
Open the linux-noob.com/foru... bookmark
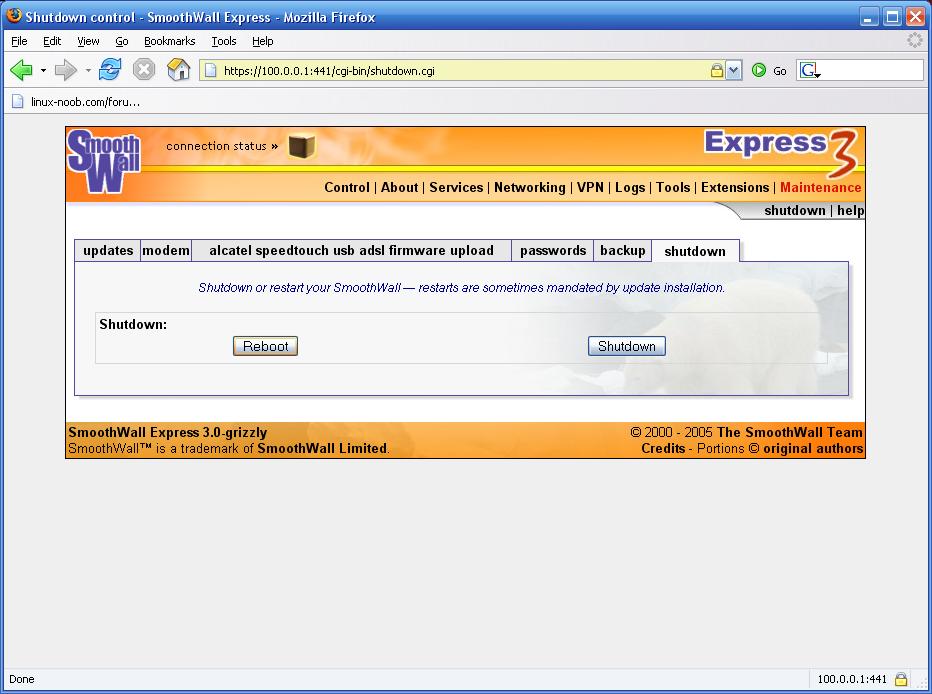pyautogui.click(x=77, y=102)
